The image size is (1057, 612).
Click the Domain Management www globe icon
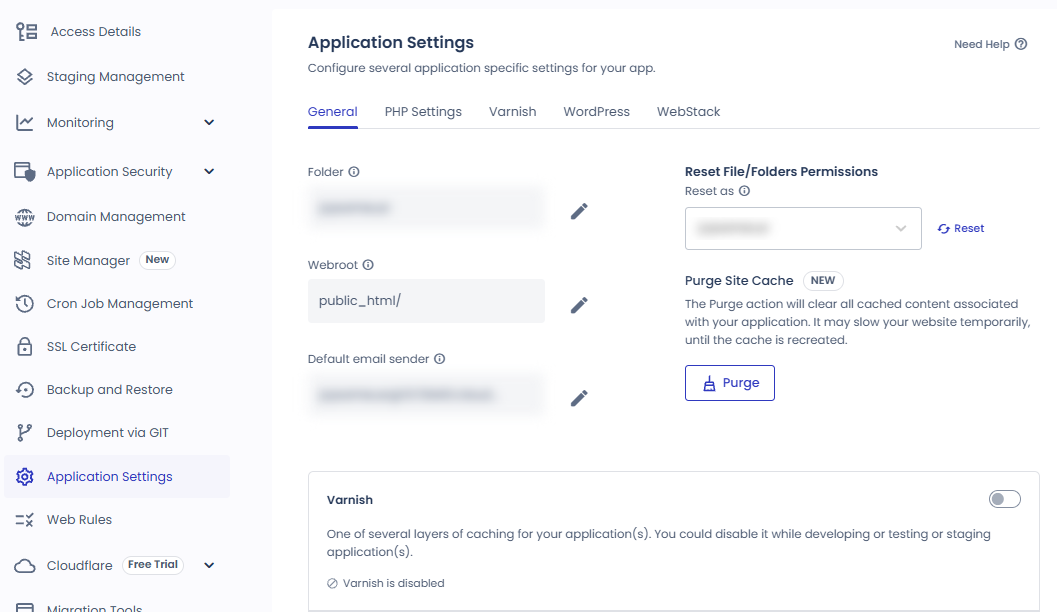(25, 217)
